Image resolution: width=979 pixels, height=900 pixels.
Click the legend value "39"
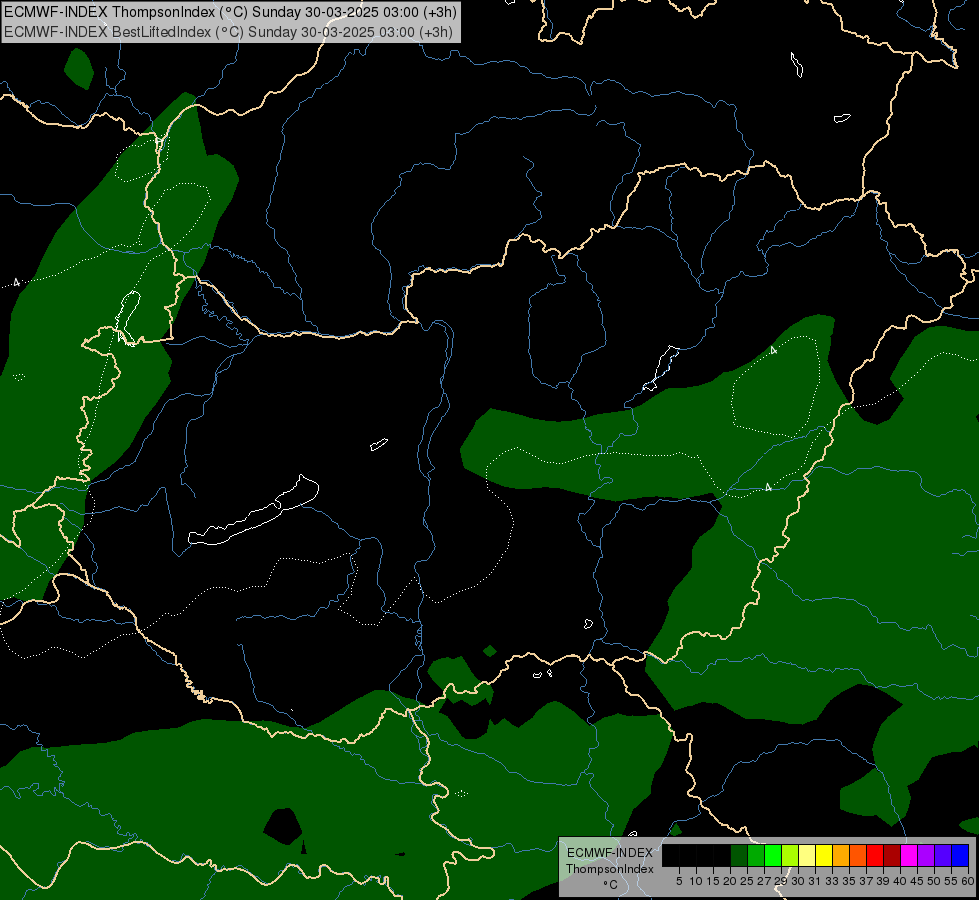(883, 881)
